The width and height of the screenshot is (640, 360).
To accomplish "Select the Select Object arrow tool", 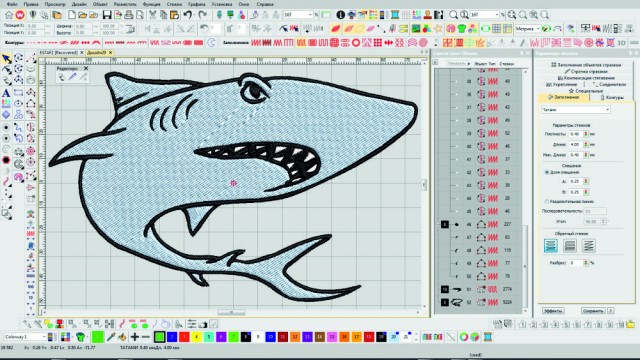I will pos(6,59).
